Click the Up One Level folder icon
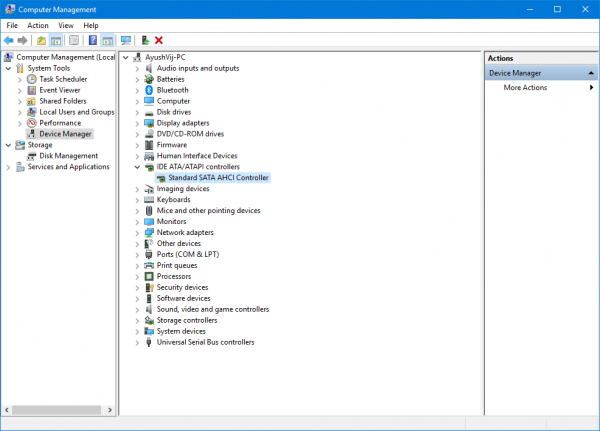The height and width of the screenshot is (431, 600). coord(41,40)
